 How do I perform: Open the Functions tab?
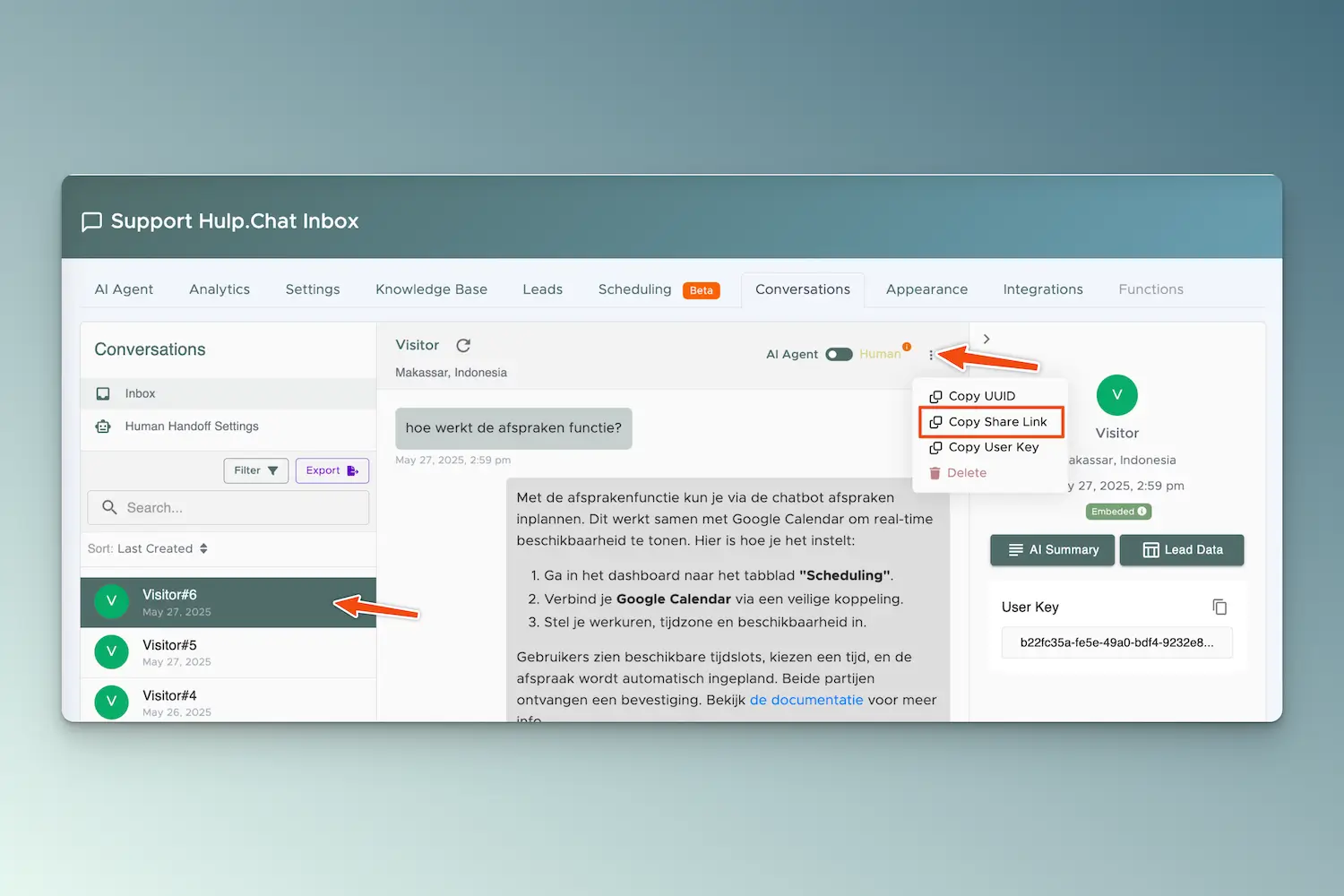1151,289
